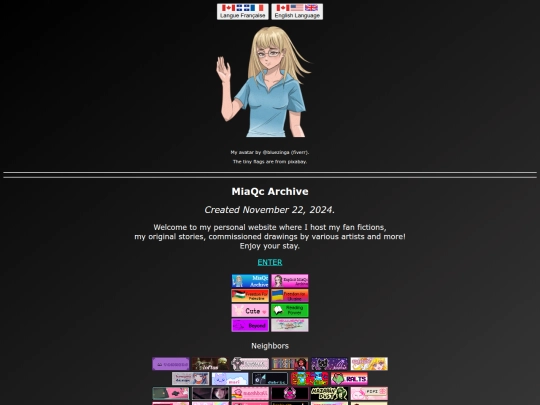Viewport: 540px width, 405px height.
Task: Visit the pink PIPI neighbor badge
Action: [x=369, y=393]
